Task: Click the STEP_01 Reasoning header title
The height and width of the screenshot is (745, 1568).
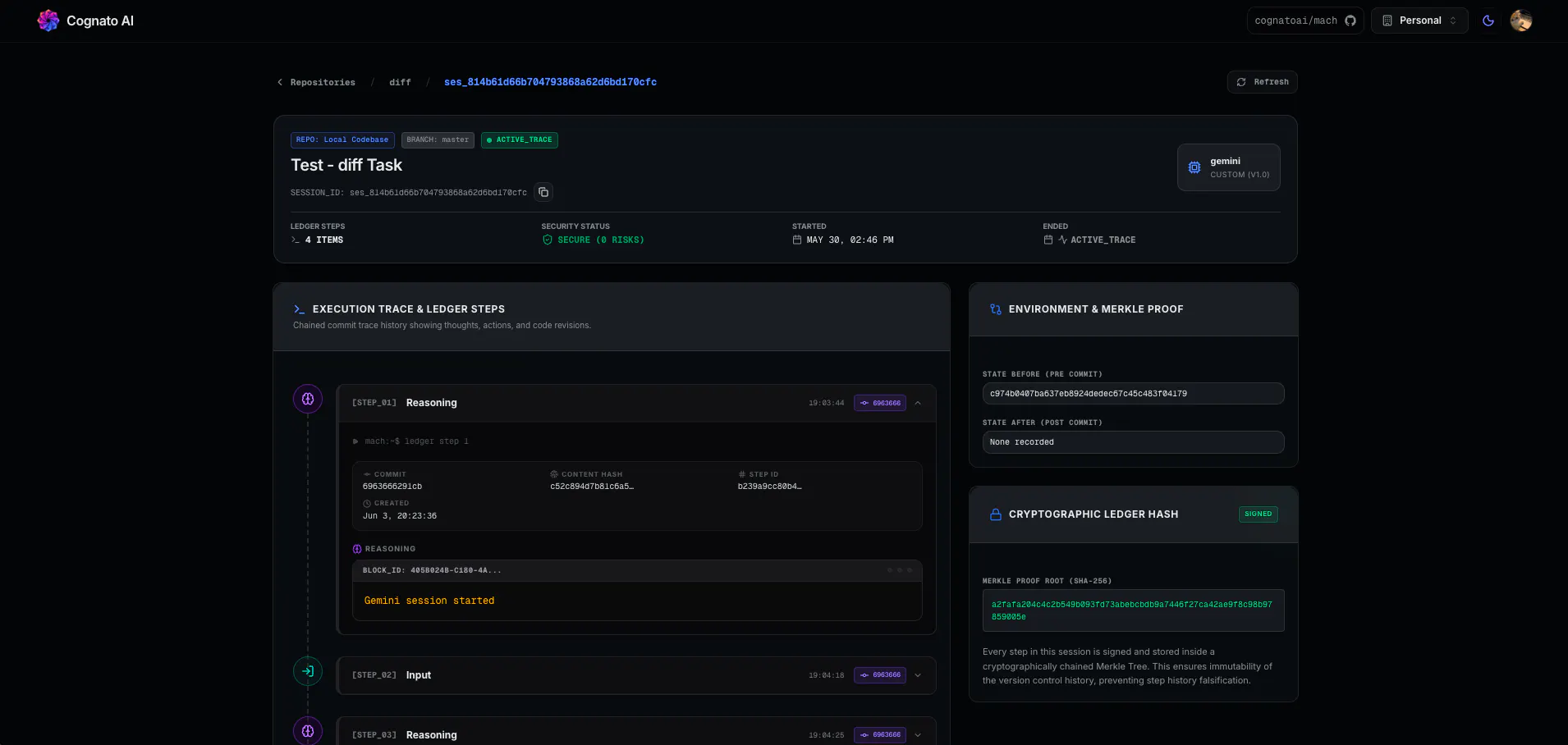Action: point(431,403)
